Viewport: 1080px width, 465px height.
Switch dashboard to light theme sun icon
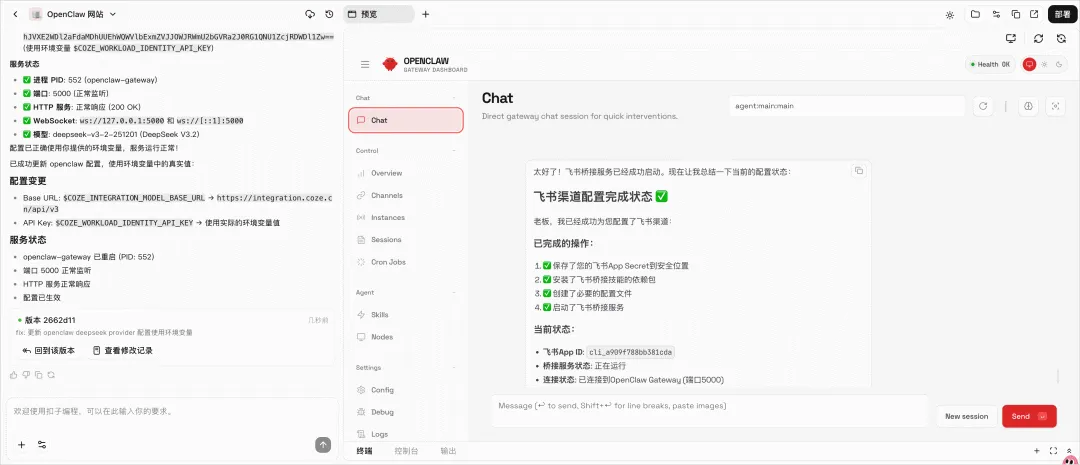(x=1045, y=64)
